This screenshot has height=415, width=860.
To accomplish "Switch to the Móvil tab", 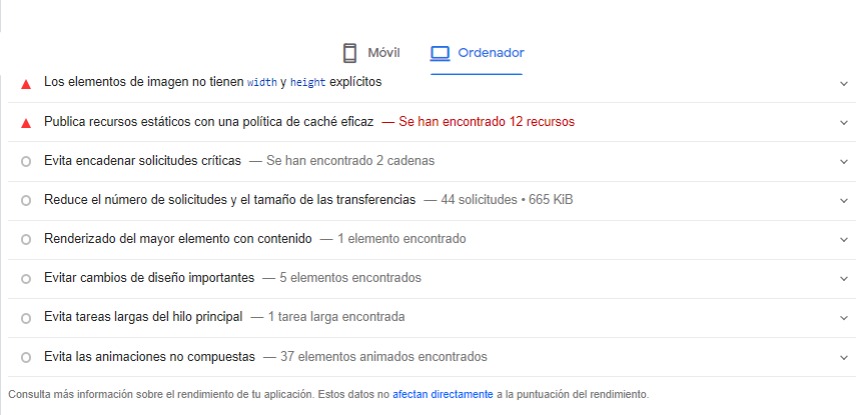I will [x=371, y=53].
